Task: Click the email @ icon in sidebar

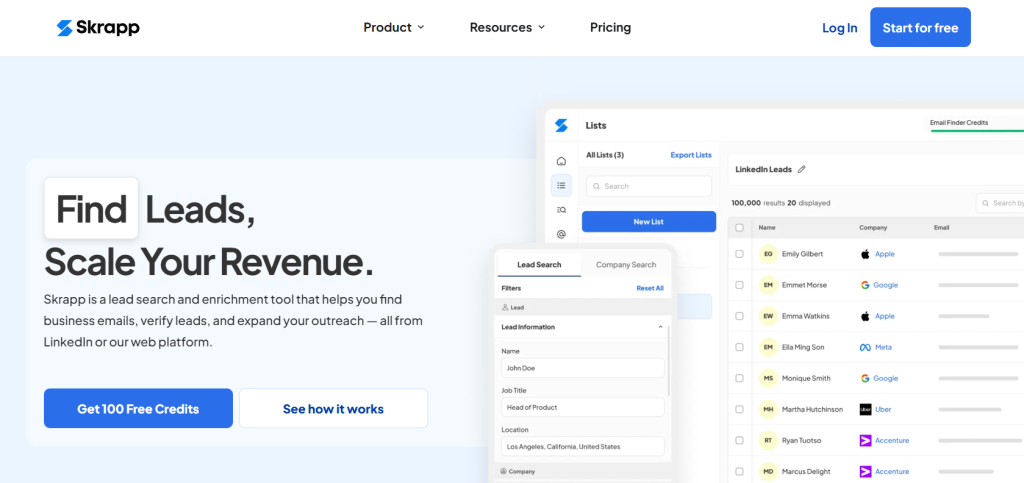Action: pos(561,234)
